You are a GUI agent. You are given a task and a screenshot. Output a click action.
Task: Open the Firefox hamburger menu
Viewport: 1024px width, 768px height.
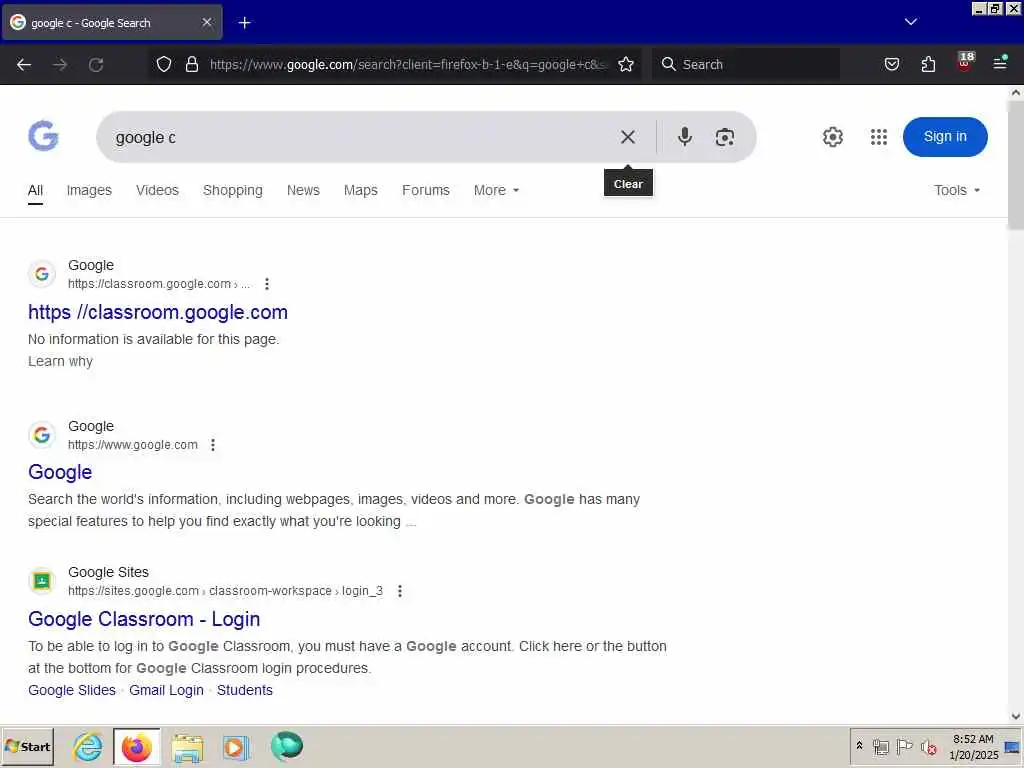[x=1000, y=63]
